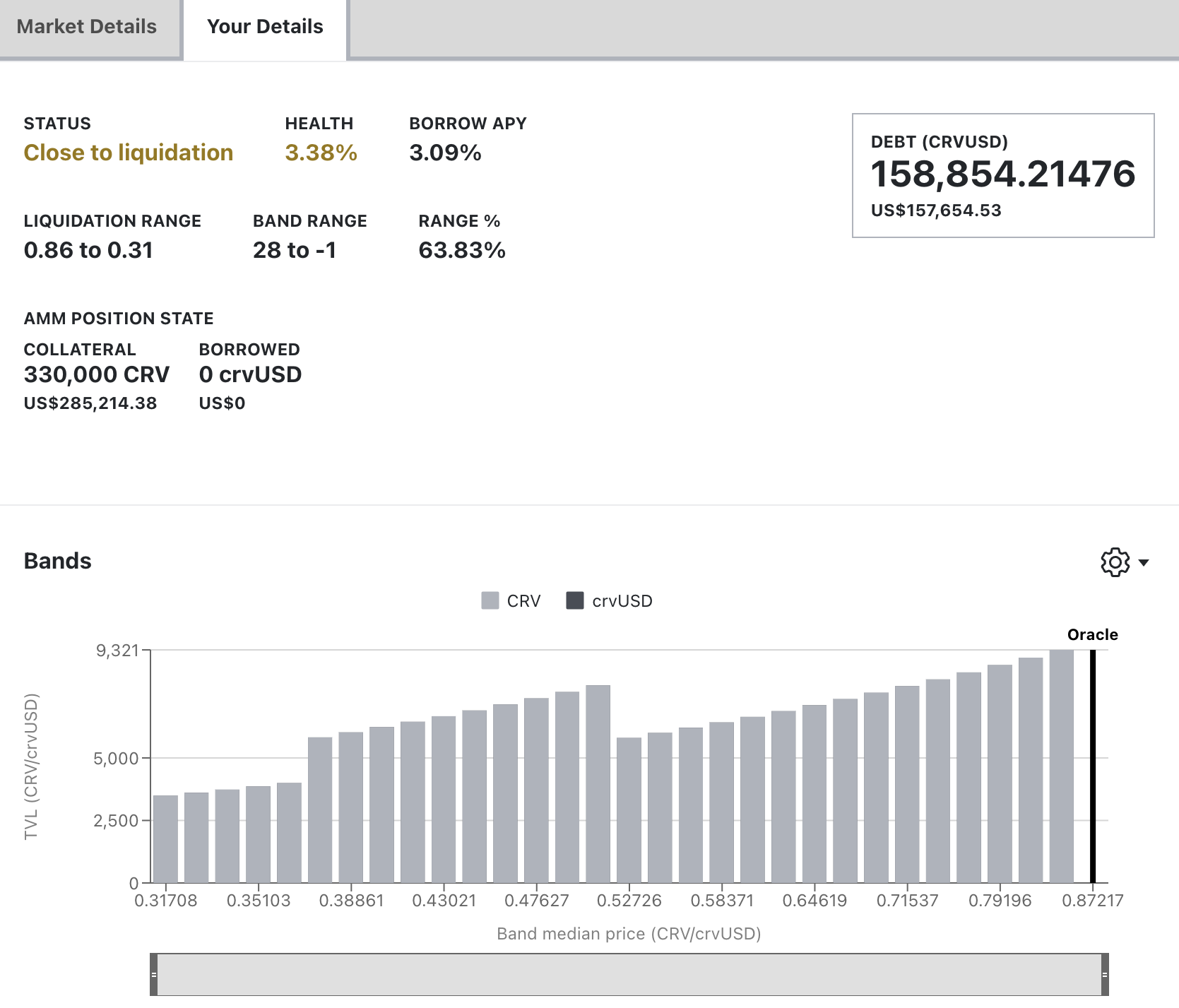Select the Your Details tab

tap(265, 27)
